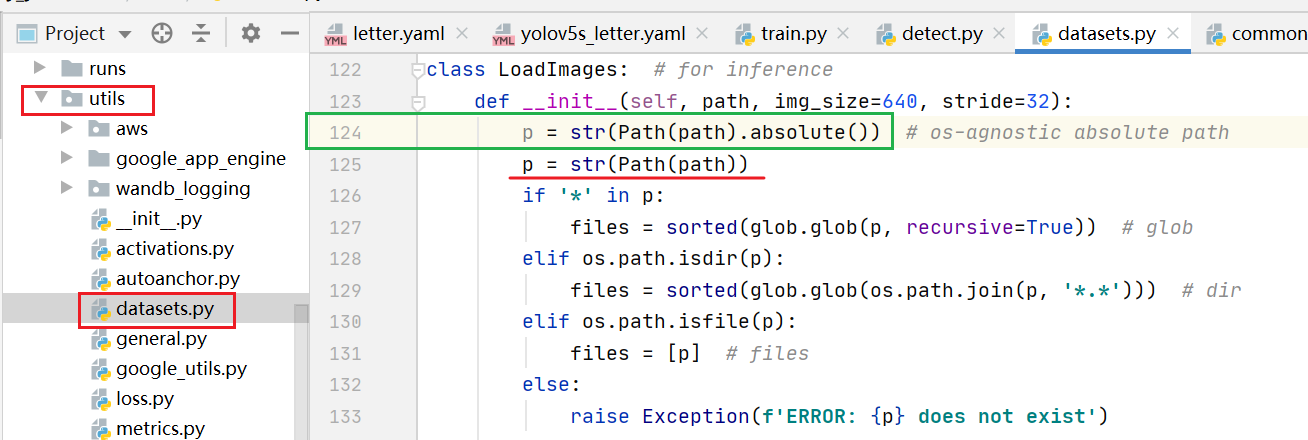Select the runs folder in tree
The height and width of the screenshot is (440, 1308).
point(107,69)
